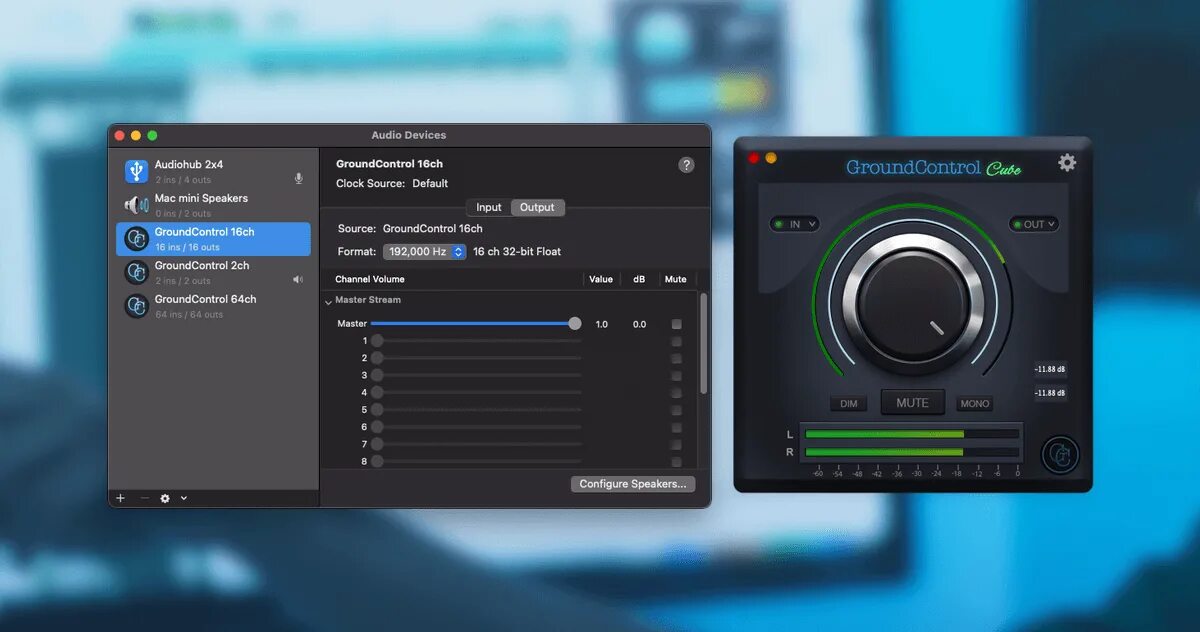Image resolution: width=1200 pixels, height=632 pixels.
Task: Click the Value column header
Action: click(601, 279)
